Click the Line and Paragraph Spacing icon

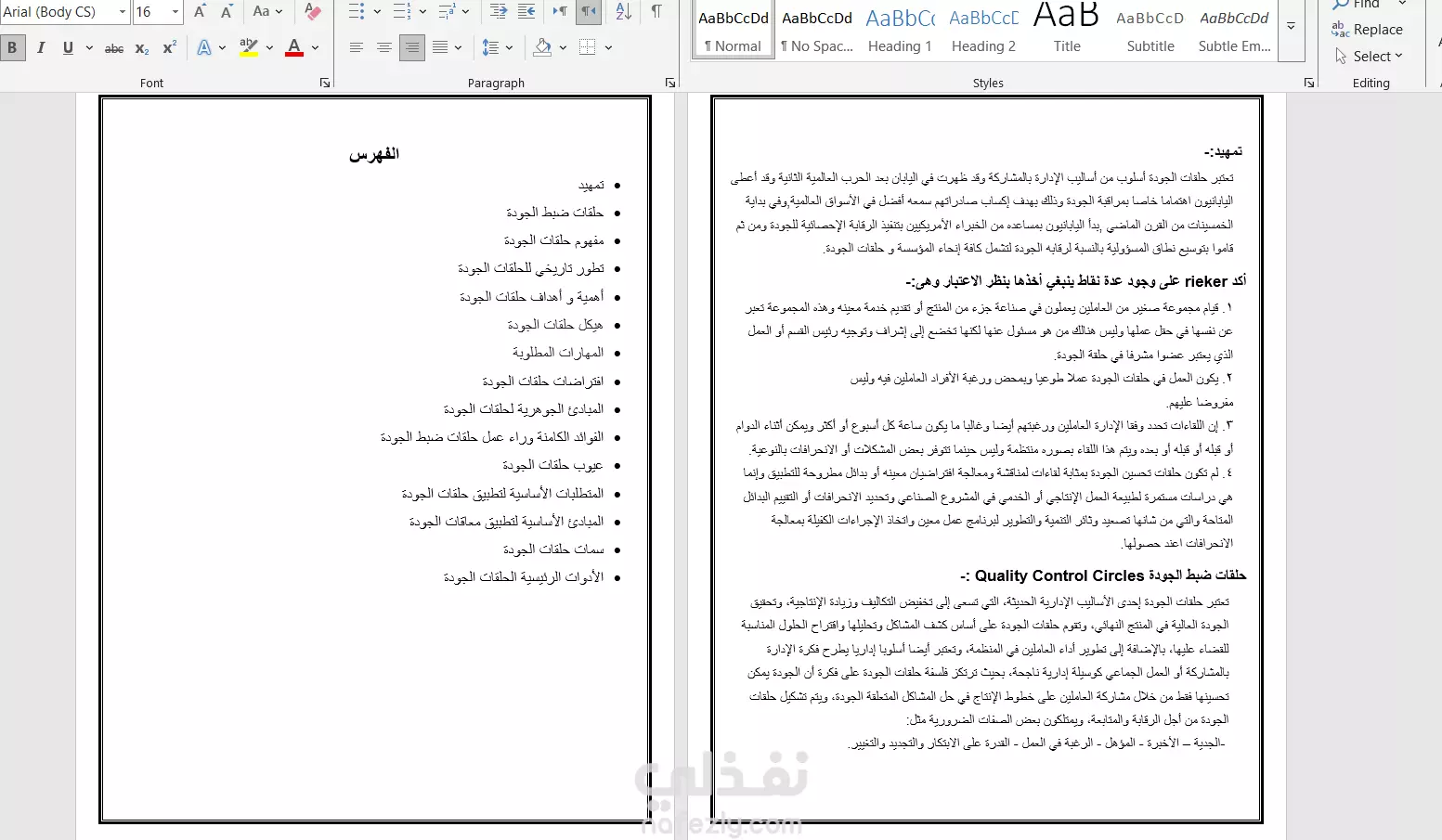coord(490,47)
